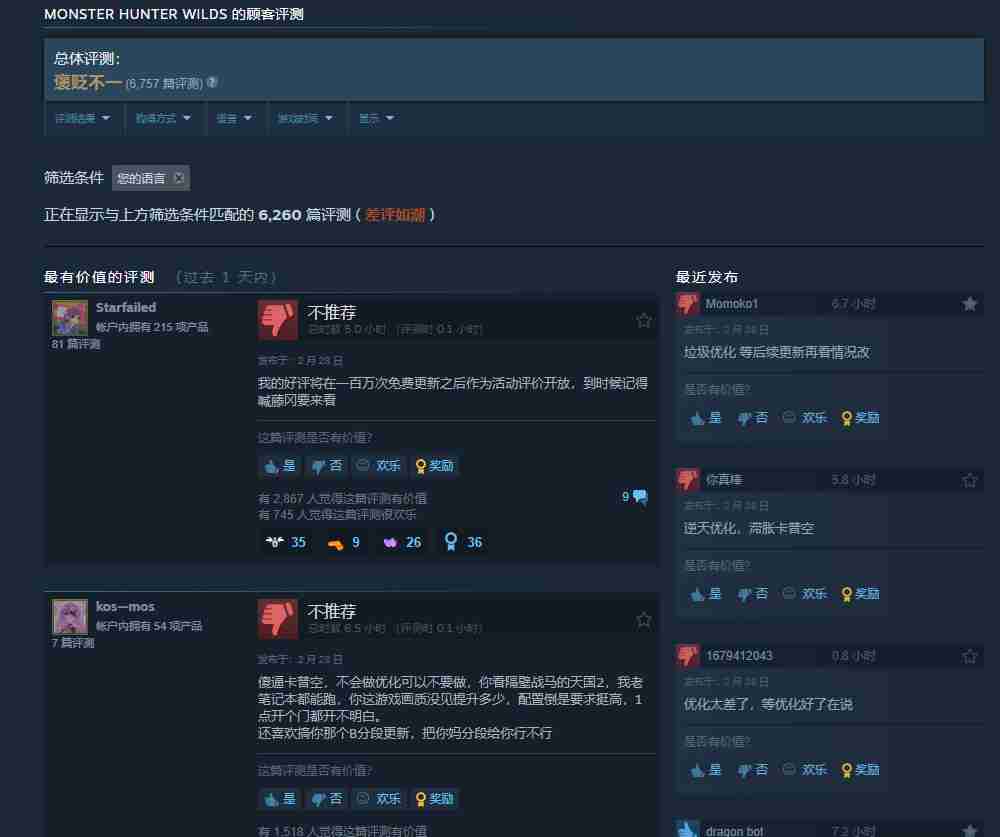The height and width of the screenshot is (837, 1000).
Task: Click the deer award icon showing 35
Action: (277, 541)
